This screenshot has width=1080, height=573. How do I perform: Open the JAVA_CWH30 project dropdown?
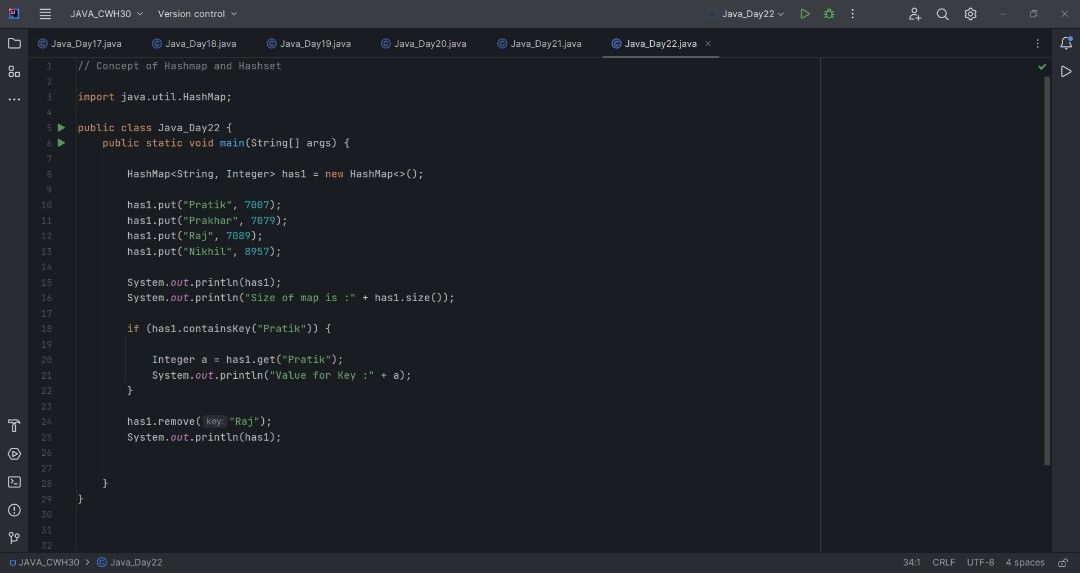pyautogui.click(x=107, y=14)
